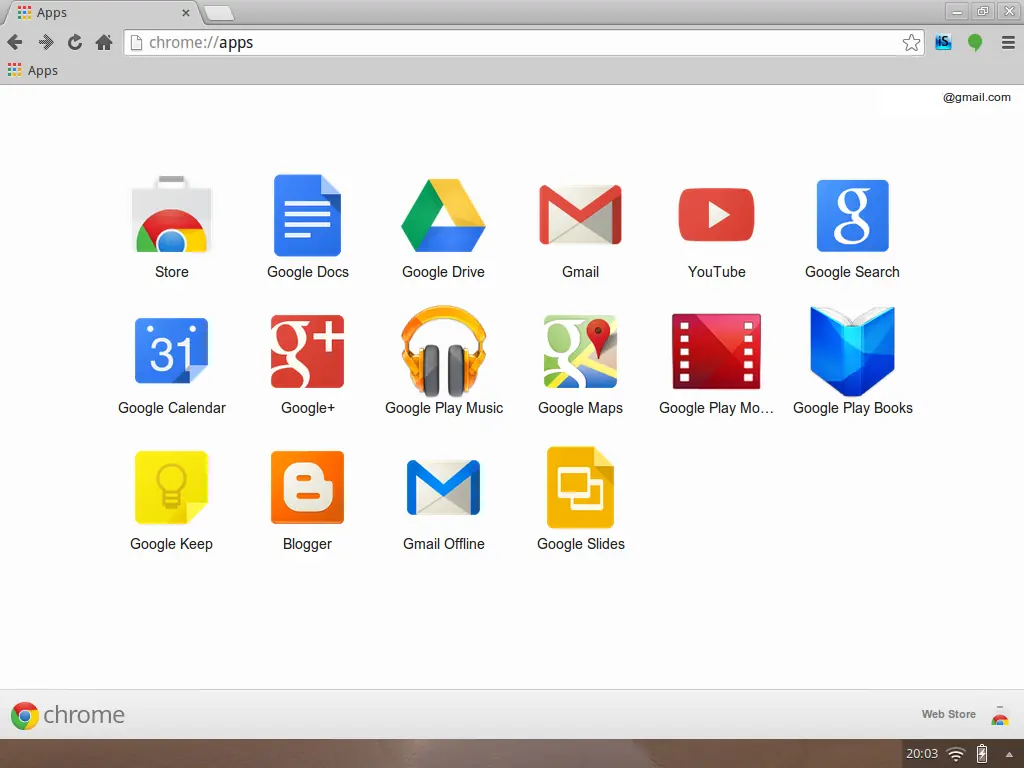This screenshot has height=768, width=1024.
Task: Launch the YouTube app
Action: coord(716,215)
